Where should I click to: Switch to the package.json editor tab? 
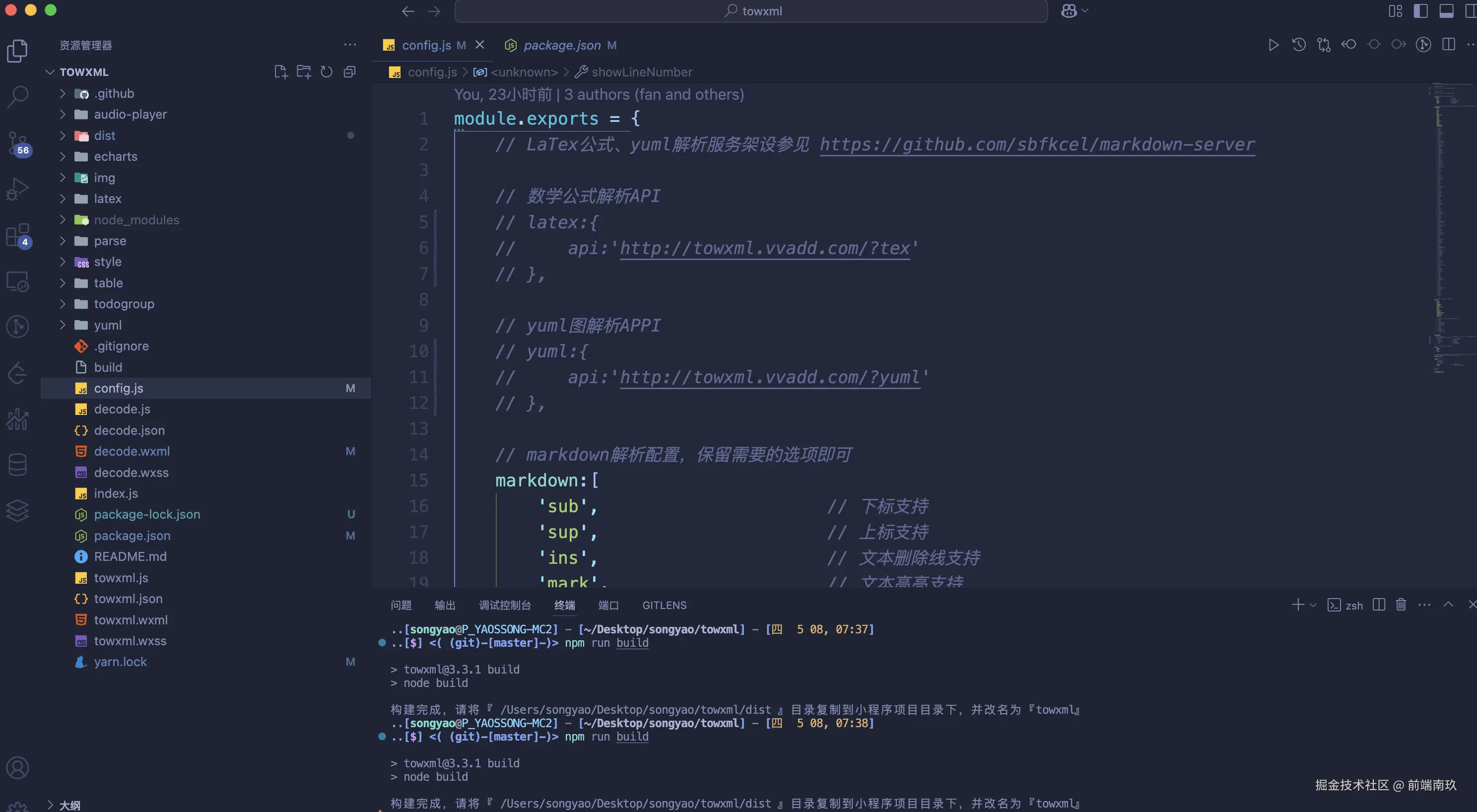[561, 45]
